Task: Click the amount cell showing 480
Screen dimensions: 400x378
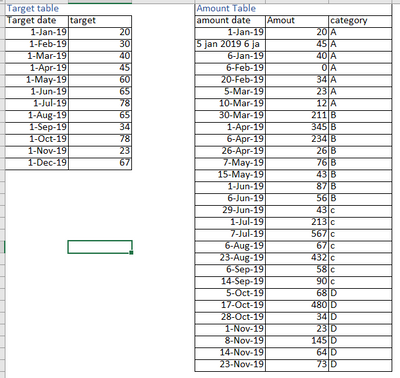Action: 297,305
